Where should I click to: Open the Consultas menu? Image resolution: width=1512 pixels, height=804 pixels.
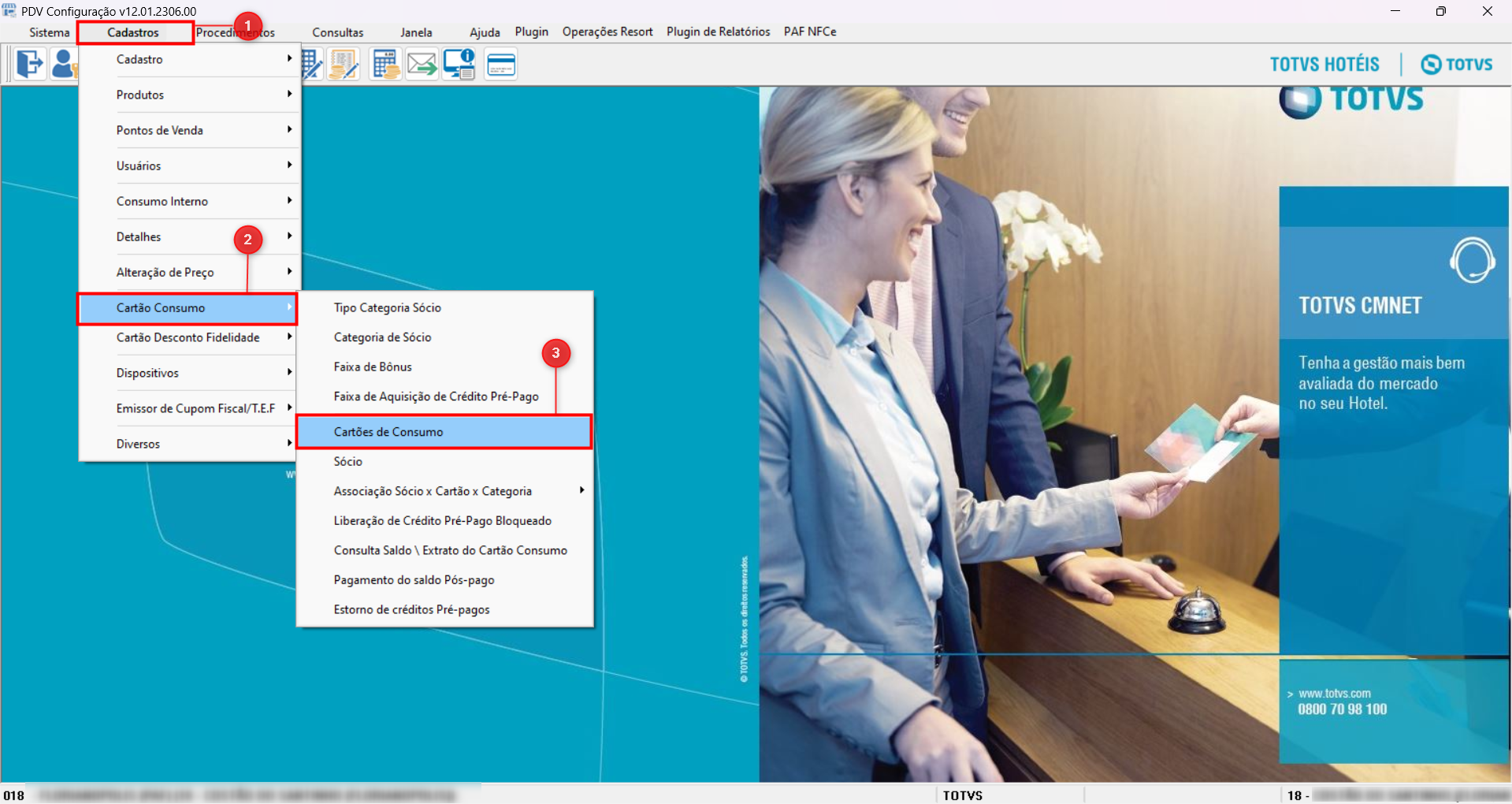[x=338, y=32]
